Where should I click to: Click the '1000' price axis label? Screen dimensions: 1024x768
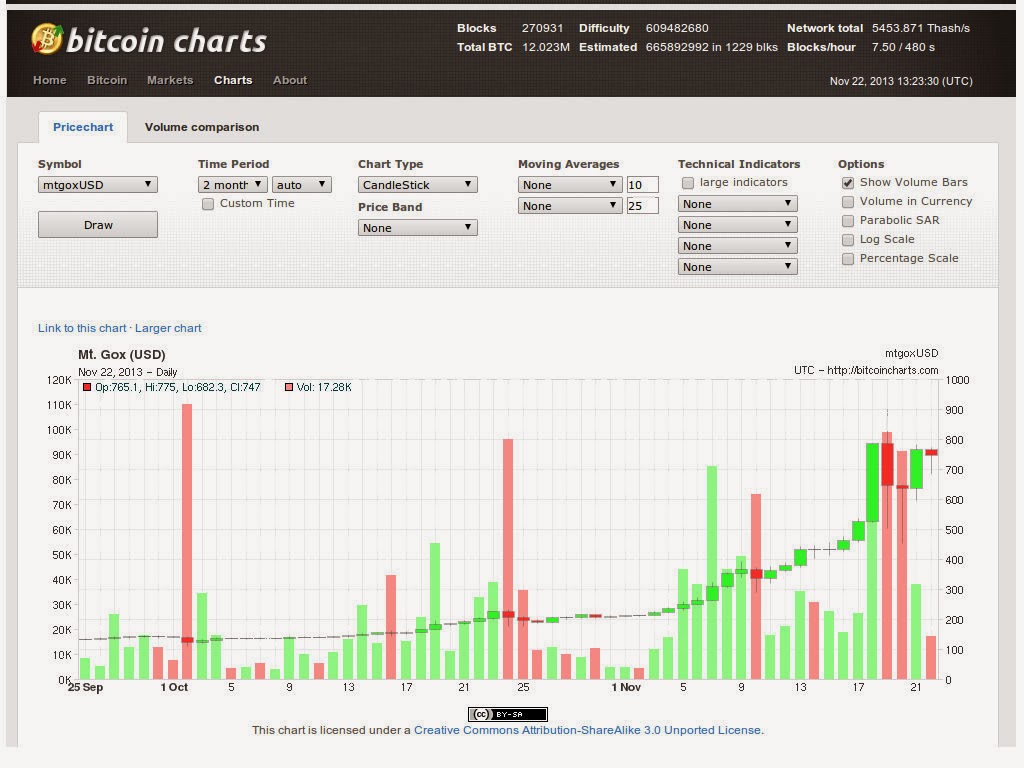pos(957,380)
